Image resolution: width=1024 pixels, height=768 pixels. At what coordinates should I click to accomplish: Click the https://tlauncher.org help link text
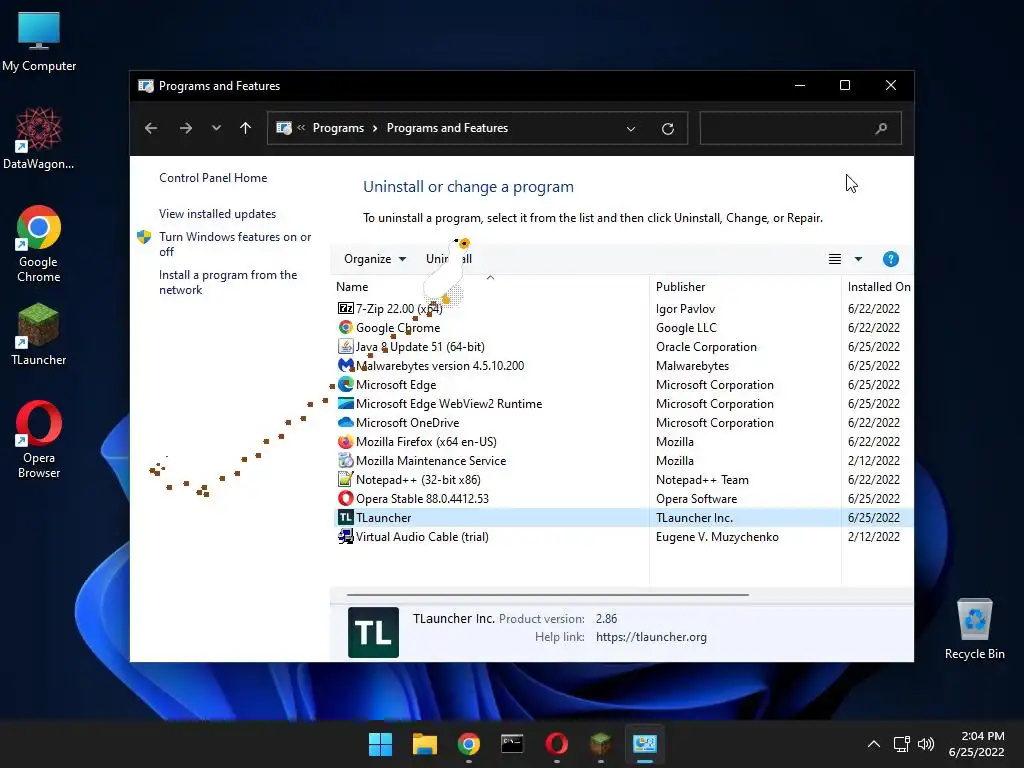(651, 637)
